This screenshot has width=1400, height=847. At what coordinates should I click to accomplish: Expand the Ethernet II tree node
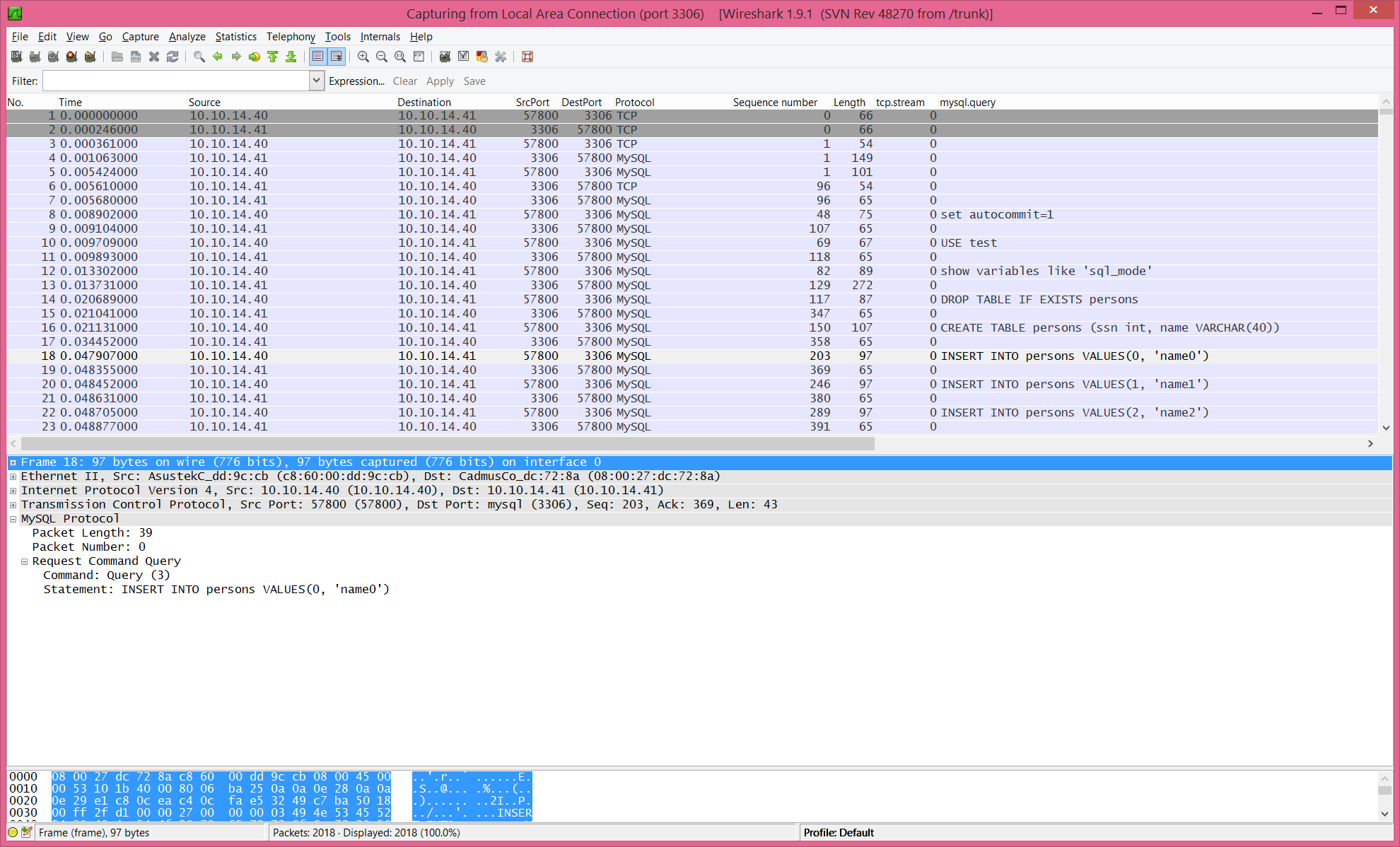click(13, 477)
